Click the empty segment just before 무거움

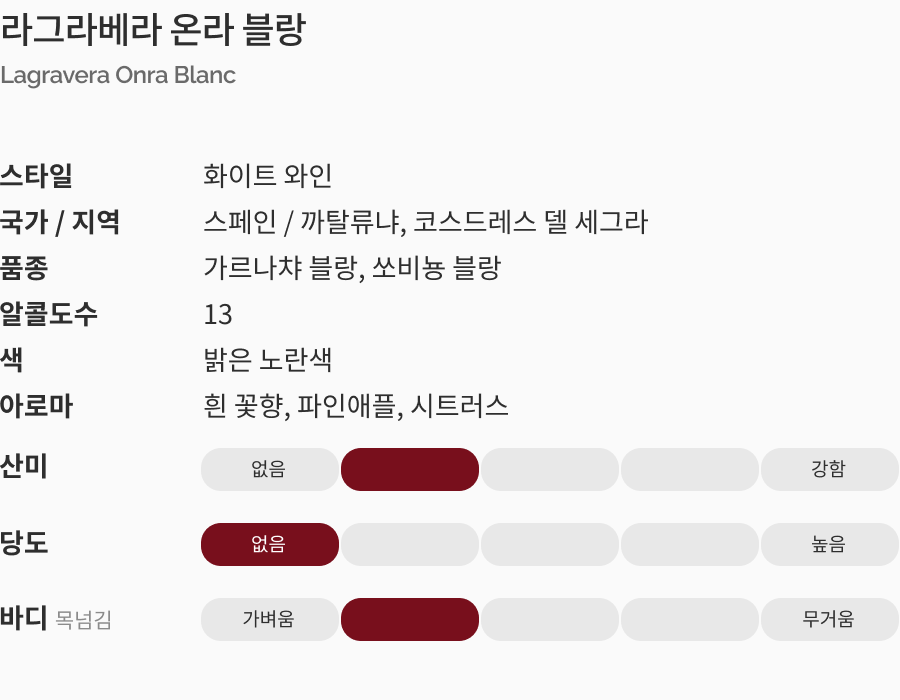pos(690,620)
